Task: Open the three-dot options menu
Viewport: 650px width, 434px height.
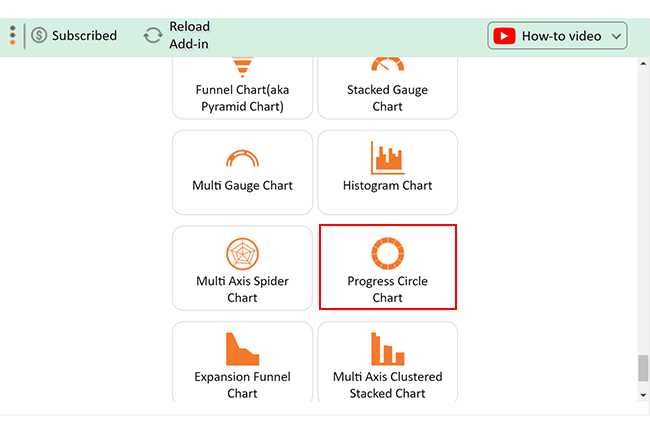Action: point(13,35)
